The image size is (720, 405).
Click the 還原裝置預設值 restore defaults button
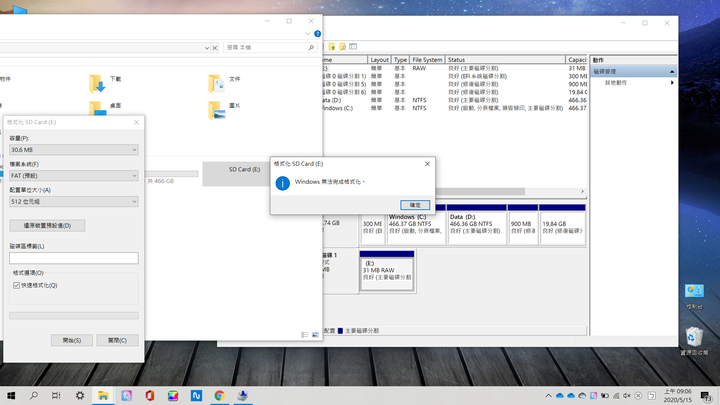point(47,225)
